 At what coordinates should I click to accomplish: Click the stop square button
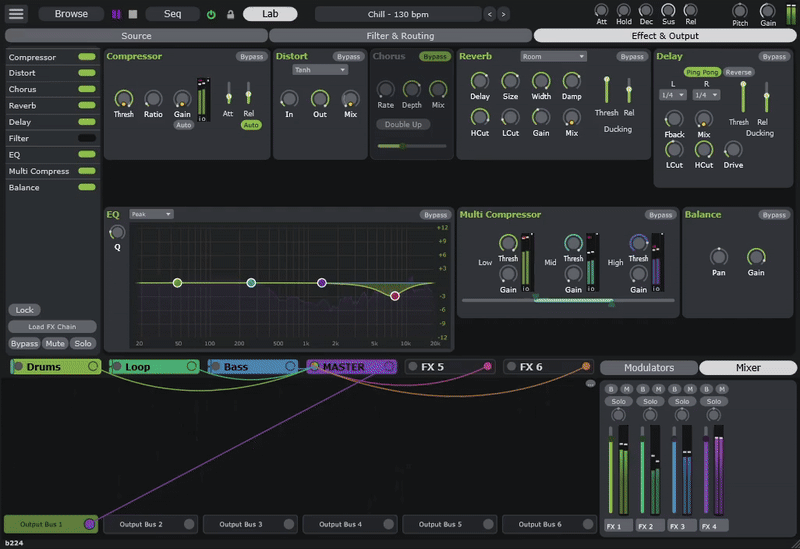[x=133, y=14]
